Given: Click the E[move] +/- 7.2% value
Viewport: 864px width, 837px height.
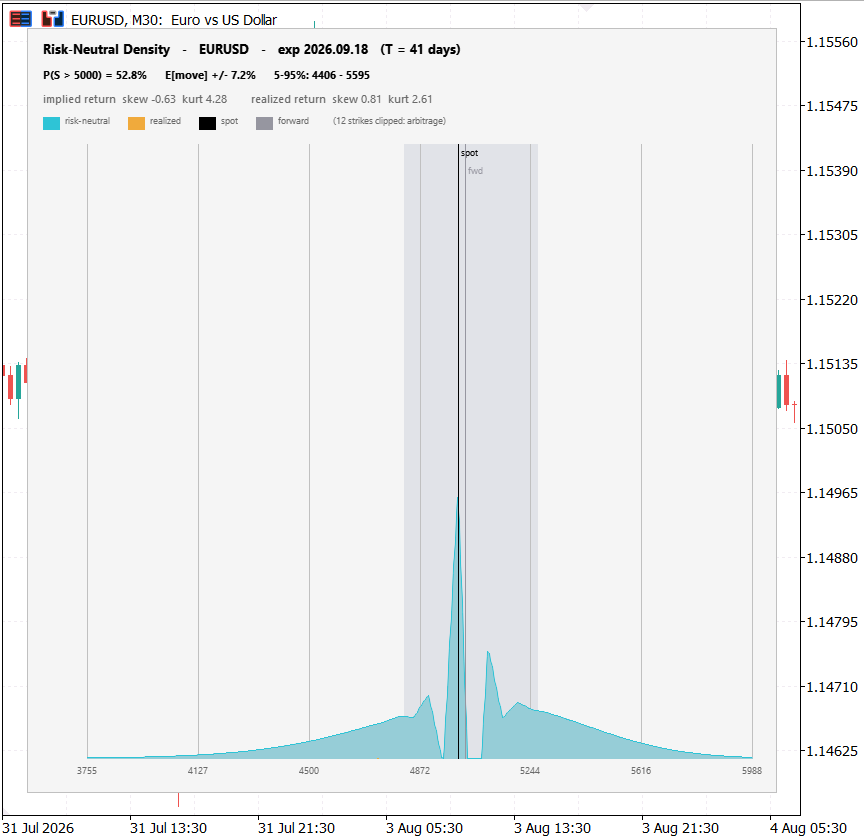Looking at the screenshot, I should click(x=210, y=75).
